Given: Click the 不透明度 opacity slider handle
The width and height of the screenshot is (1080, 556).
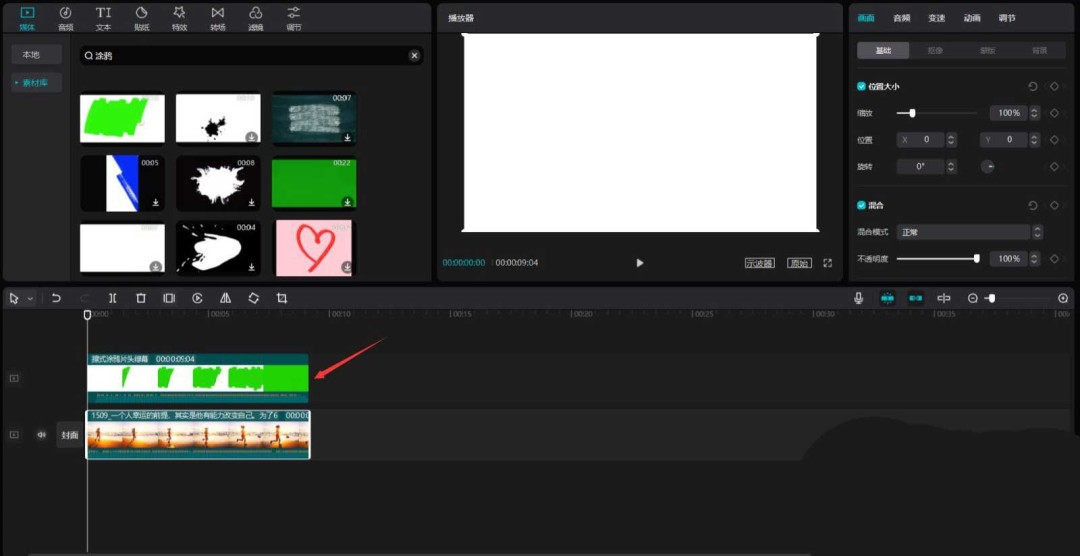Looking at the screenshot, I should click(x=976, y=259).
